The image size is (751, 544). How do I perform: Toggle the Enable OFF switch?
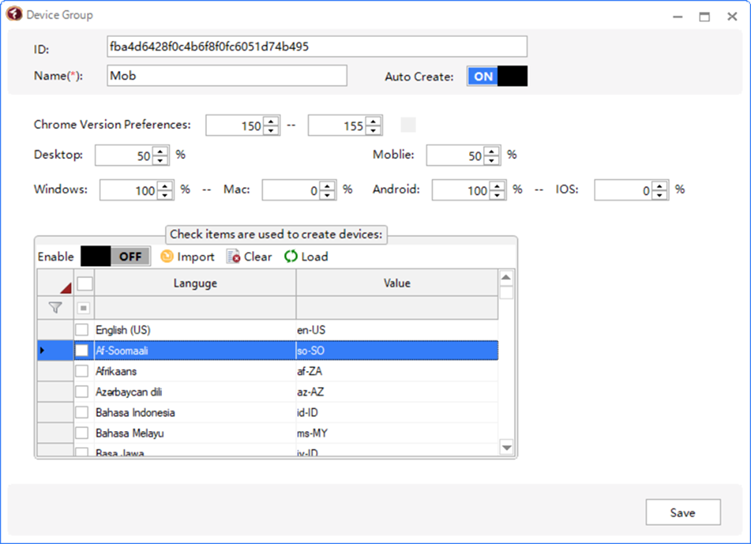point(115,257)
